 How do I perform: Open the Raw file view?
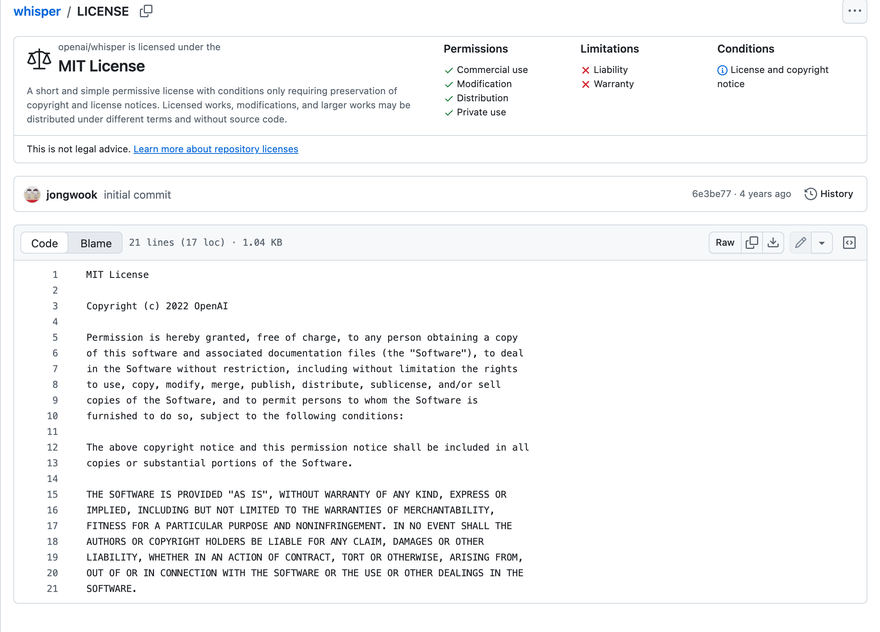[x=725, y=242]
